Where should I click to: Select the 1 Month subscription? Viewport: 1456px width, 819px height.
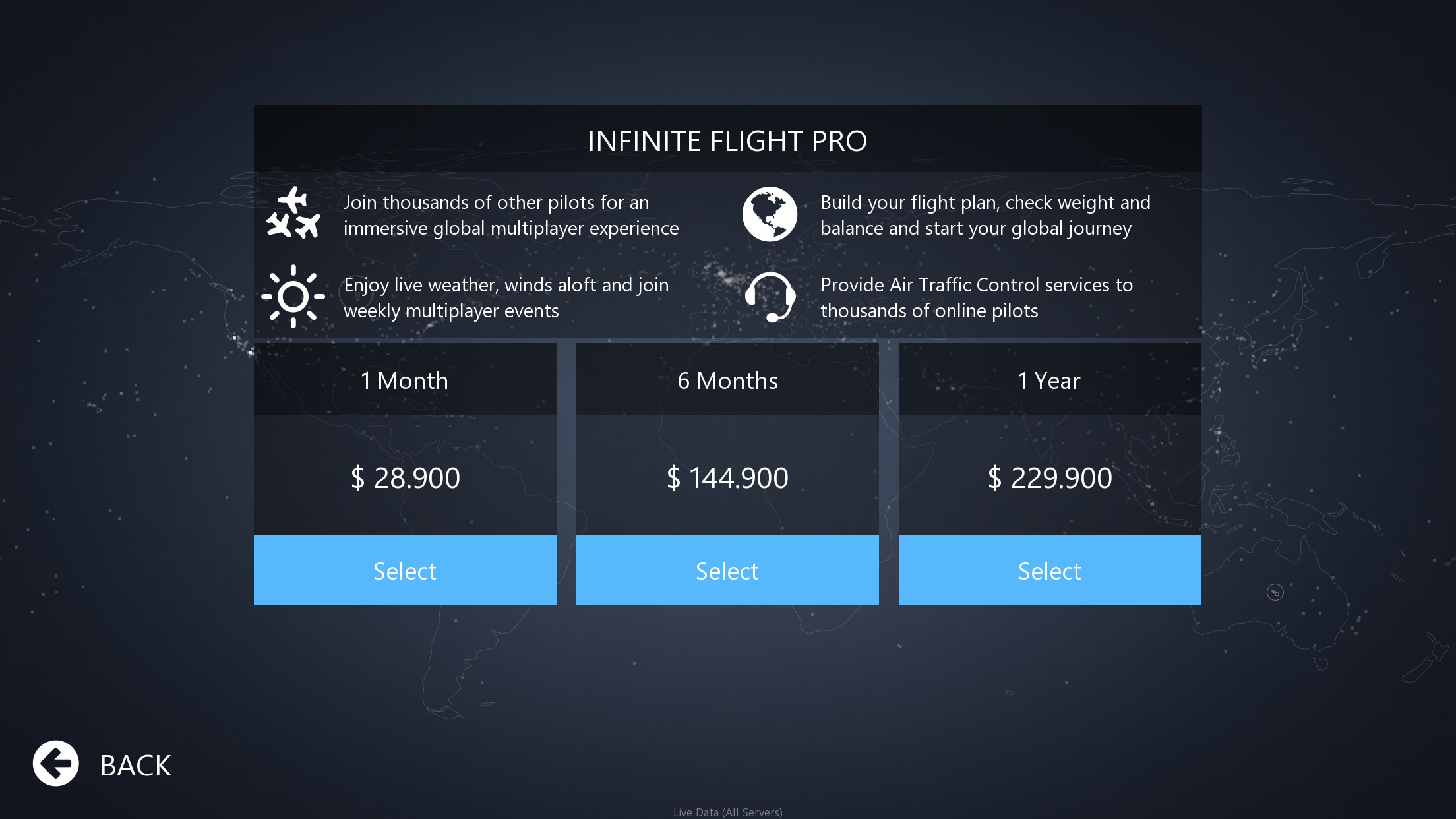tap(405, 570)
